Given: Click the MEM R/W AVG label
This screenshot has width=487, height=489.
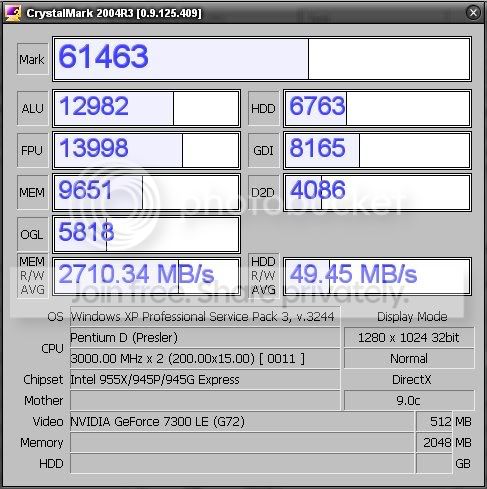Looking at the screenshot, I should tap(32, 276).
